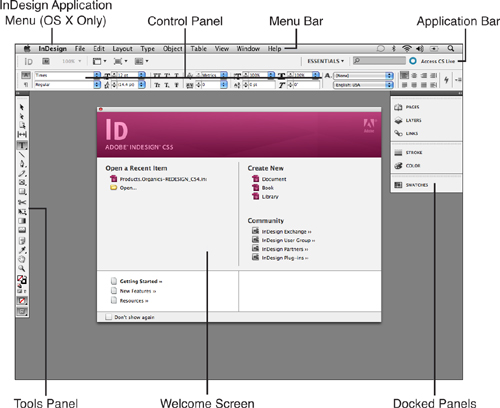Image resolution: width=500 pixels, height=408 pixels.
Task: Open the Pages panel
Action: click(x=407, y=107)
